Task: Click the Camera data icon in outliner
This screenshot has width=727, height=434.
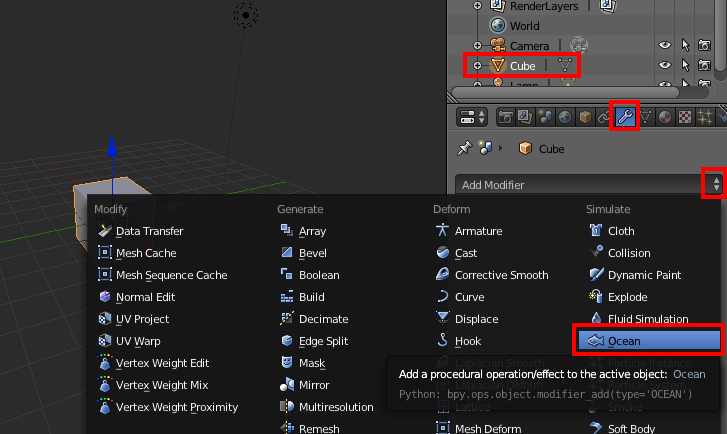Action: click(579, 45)
